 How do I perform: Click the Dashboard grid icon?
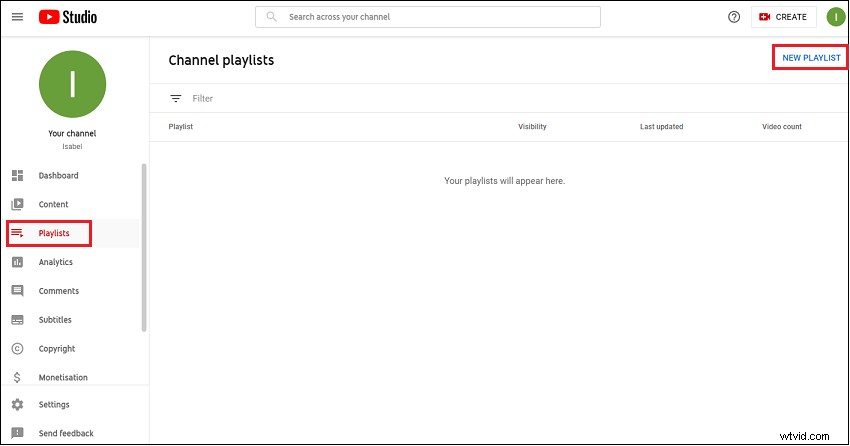pyautogui.click(x=17, y=175)
